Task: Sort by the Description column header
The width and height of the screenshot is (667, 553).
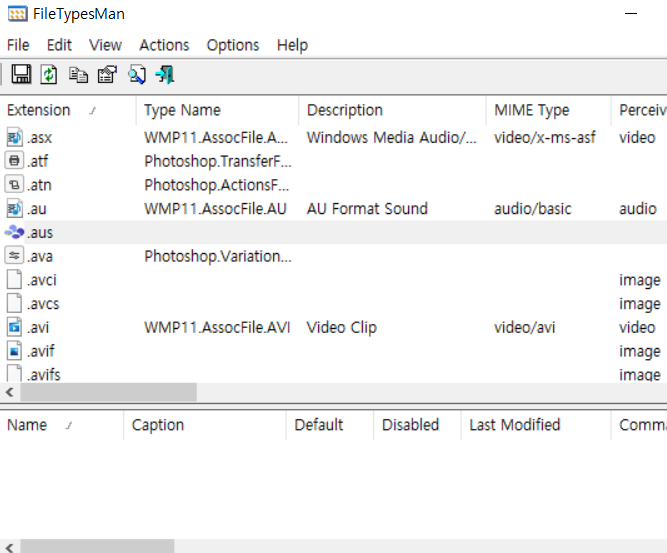Action: 392,110
